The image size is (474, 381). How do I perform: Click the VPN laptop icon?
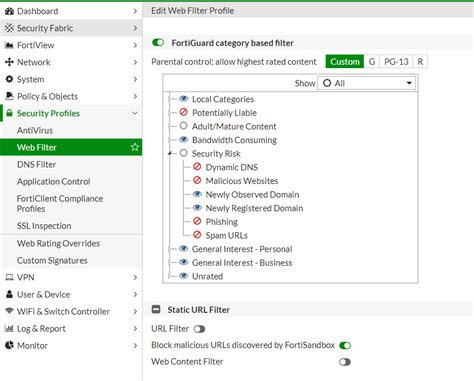point(9,277)
